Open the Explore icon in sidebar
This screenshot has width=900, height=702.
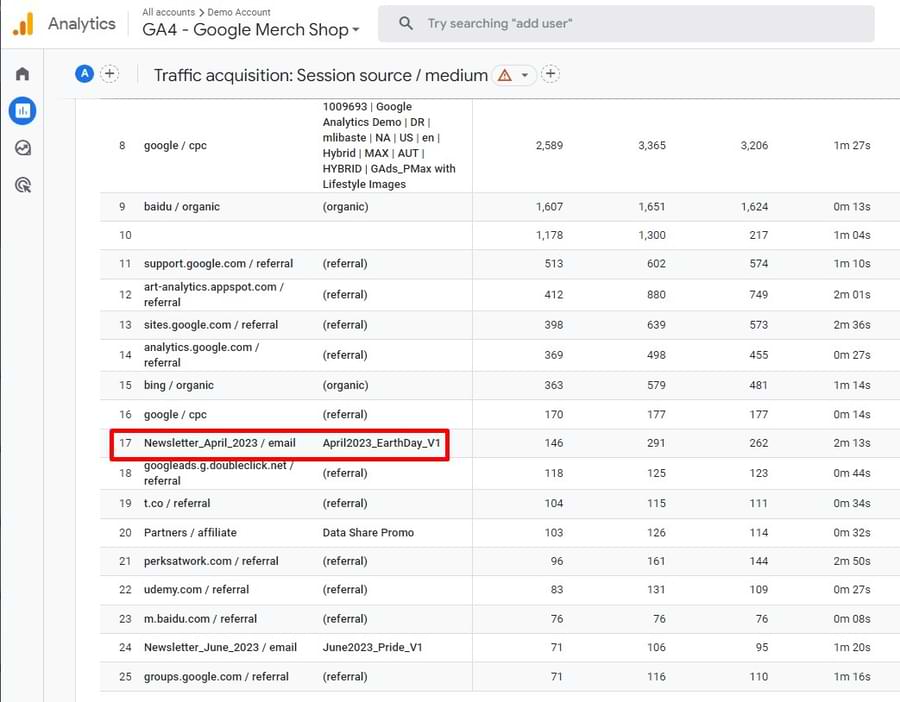click(22, 148)
